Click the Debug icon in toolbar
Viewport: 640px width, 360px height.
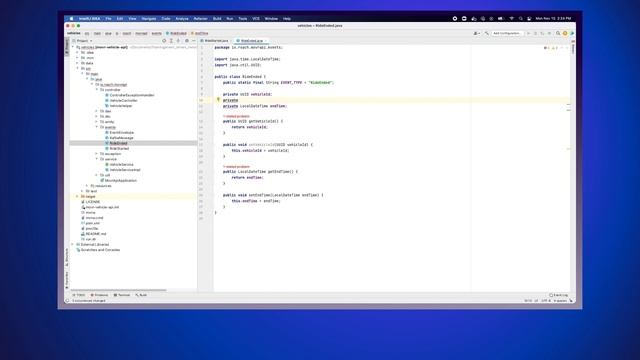[536, 33]
